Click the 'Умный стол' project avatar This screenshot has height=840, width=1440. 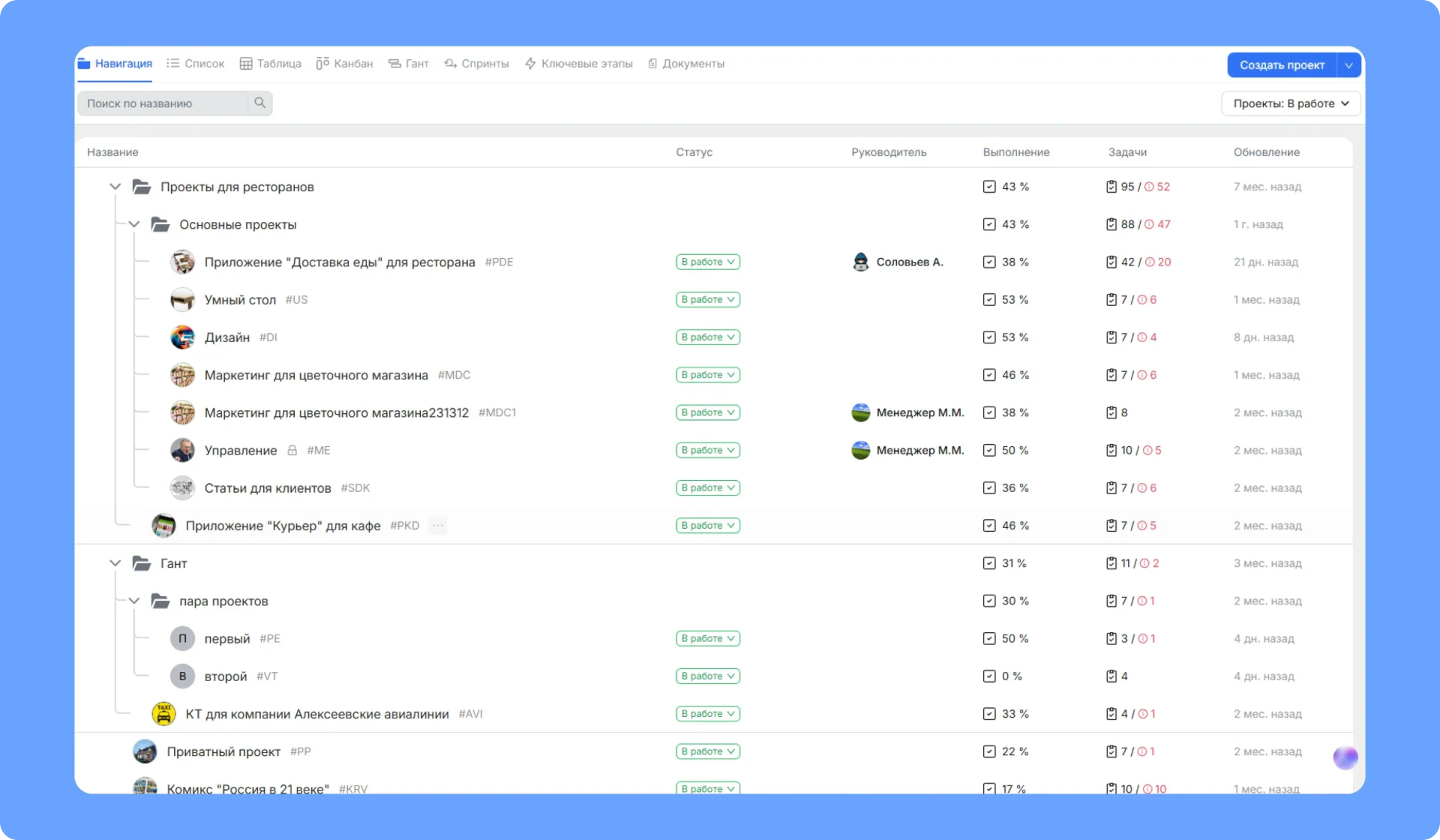(x=182, y=299)
